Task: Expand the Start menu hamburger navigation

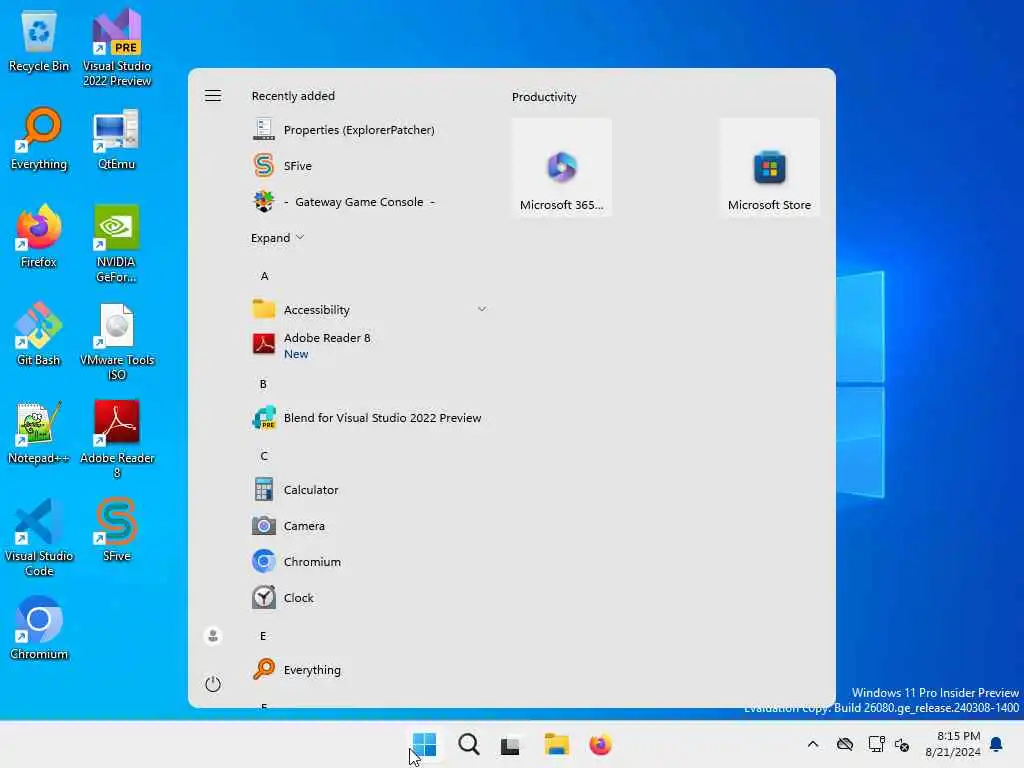Action: [213, 96]
